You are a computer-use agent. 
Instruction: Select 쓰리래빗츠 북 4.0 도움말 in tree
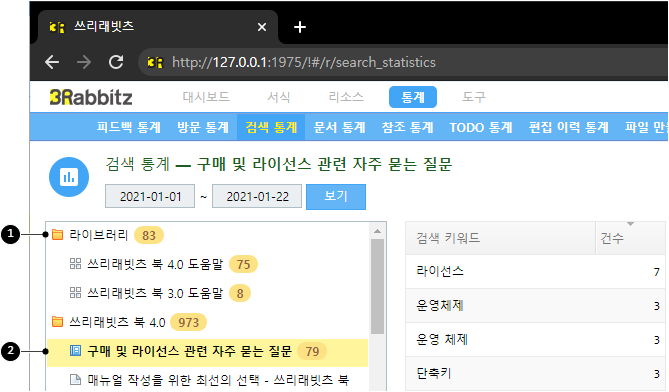pyautogui.click(x=155, y=264)
